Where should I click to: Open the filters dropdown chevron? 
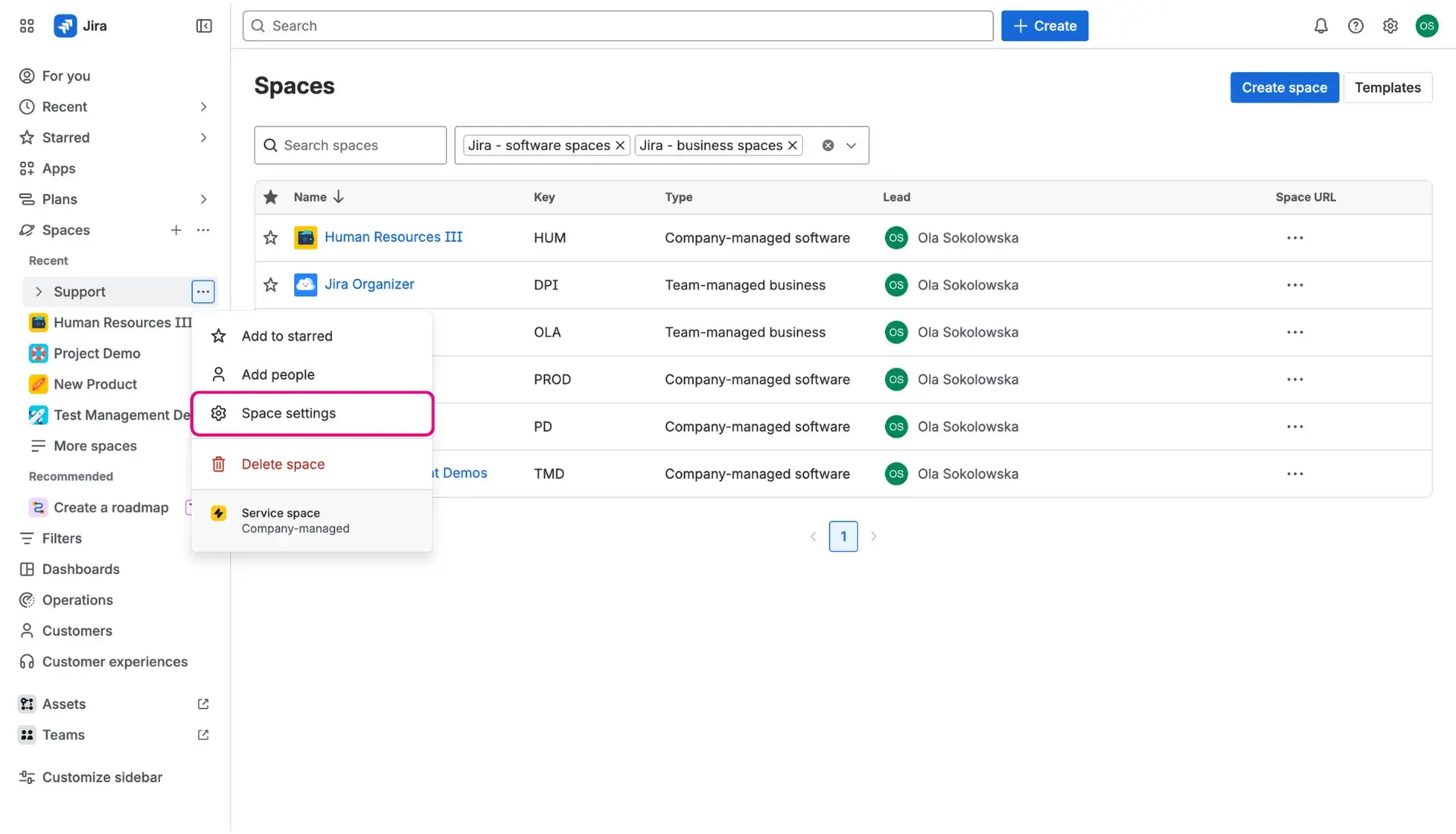coord(851,145)
